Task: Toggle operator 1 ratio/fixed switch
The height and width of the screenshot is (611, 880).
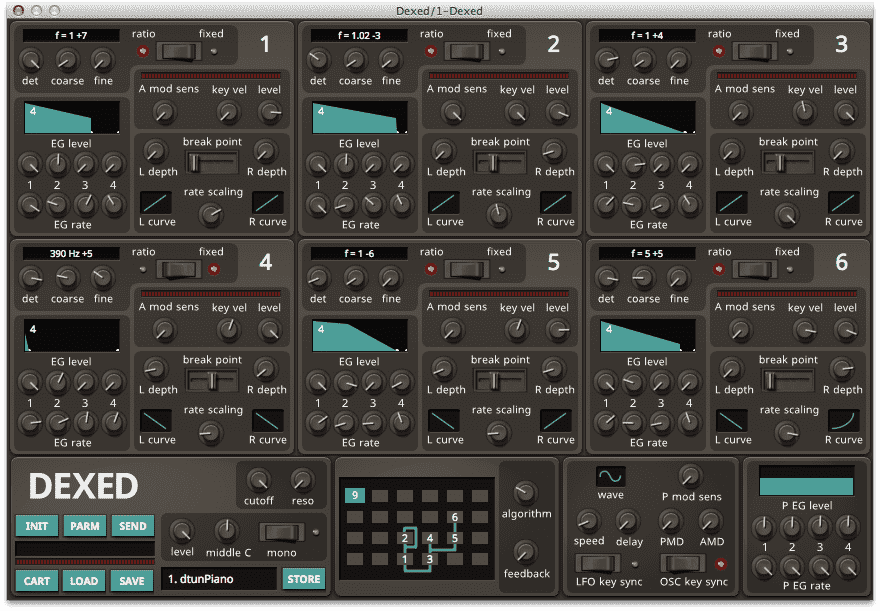Action: [x=178, y=52]
